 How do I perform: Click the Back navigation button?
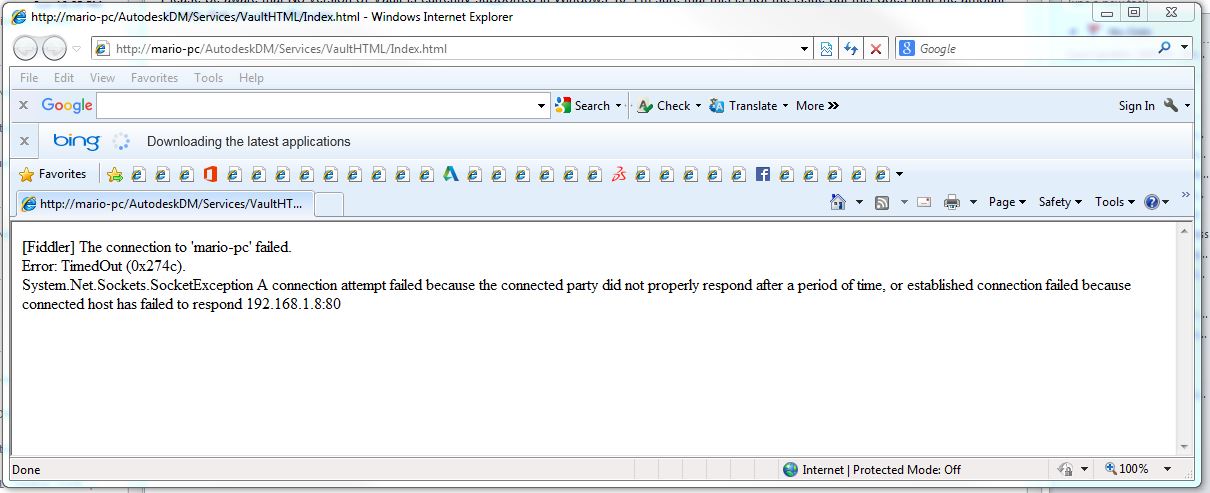pyautogui.click(x=27, y=48)
